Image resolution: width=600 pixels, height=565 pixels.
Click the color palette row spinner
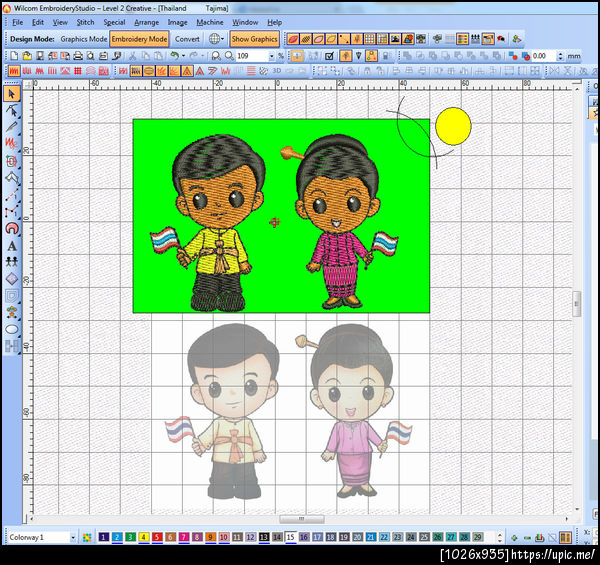tap(500, 538)
